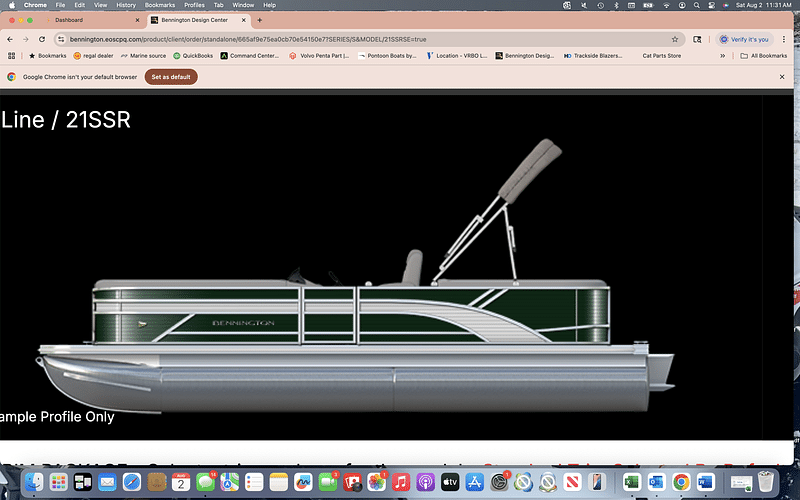800x500 pixels.
Task: Open the Bookmarks menu in the menu bar
Action: point(160,5)
